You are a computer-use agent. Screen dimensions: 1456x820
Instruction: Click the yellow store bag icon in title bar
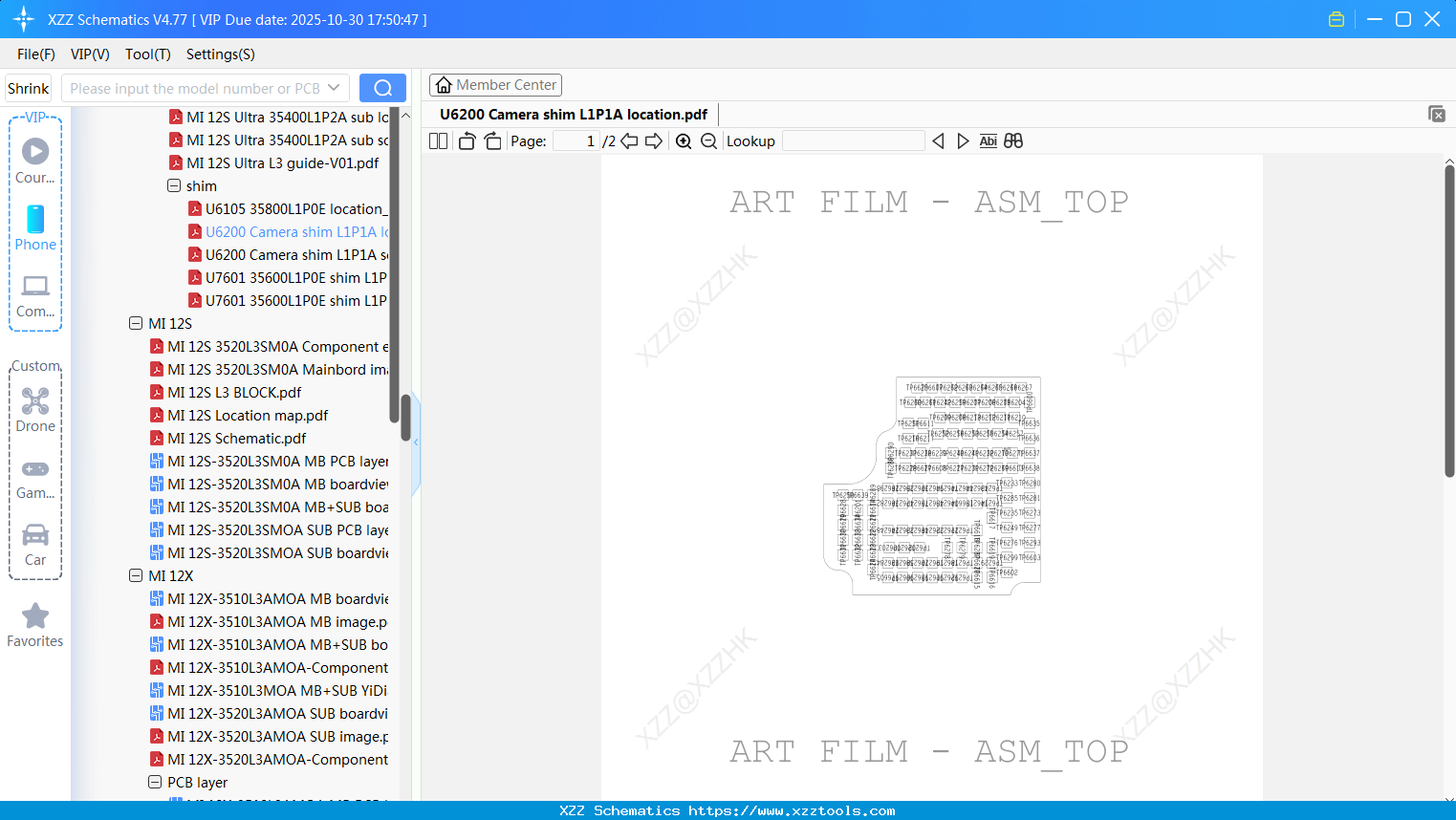tap(1336, 19)
